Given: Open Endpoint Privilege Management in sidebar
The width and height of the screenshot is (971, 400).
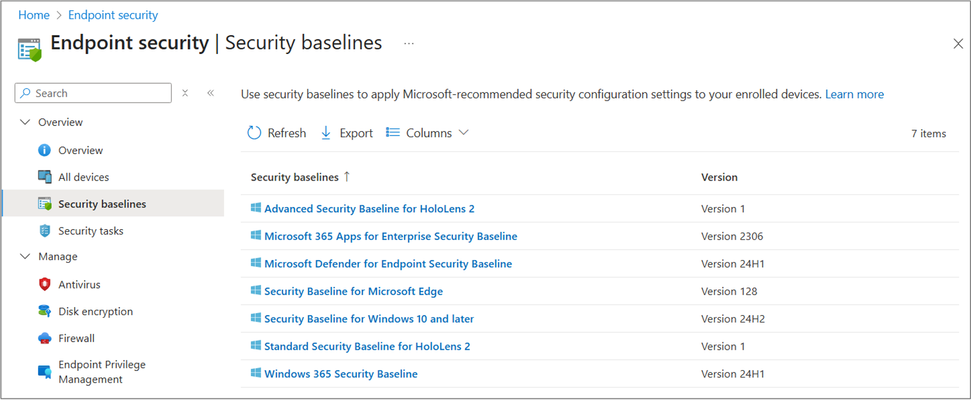Looking at the screenshot, I should point(102,372).
